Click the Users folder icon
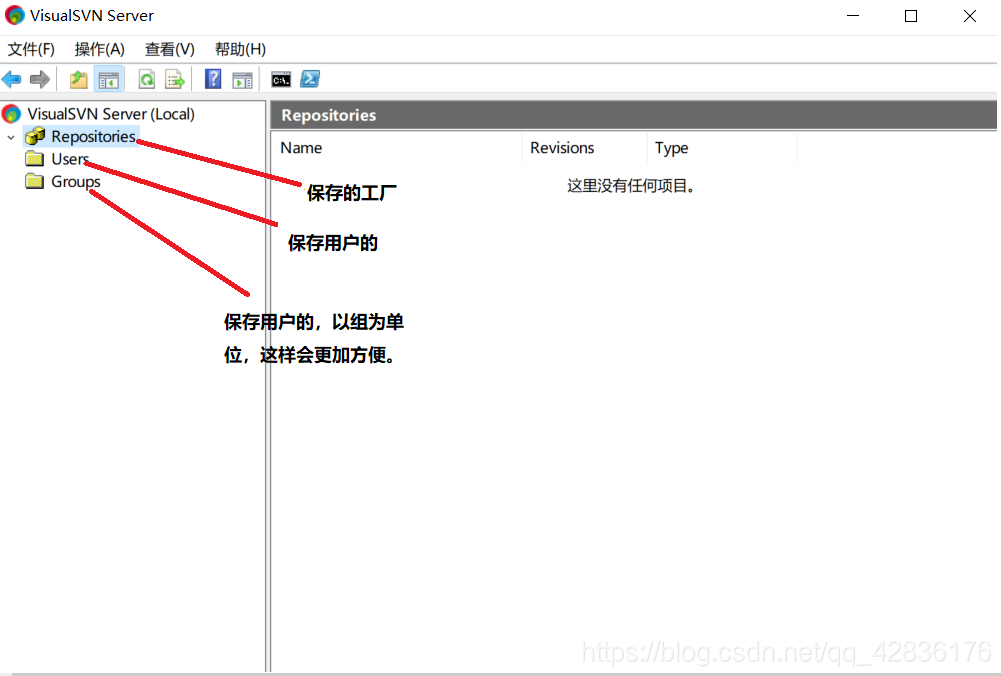 click(x=34, y=159)
